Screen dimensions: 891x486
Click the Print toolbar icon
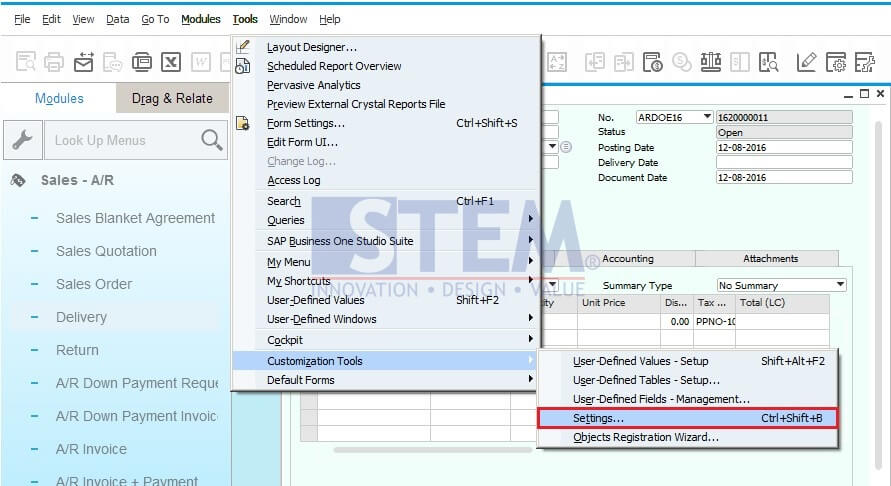click(x=54, y=61)
